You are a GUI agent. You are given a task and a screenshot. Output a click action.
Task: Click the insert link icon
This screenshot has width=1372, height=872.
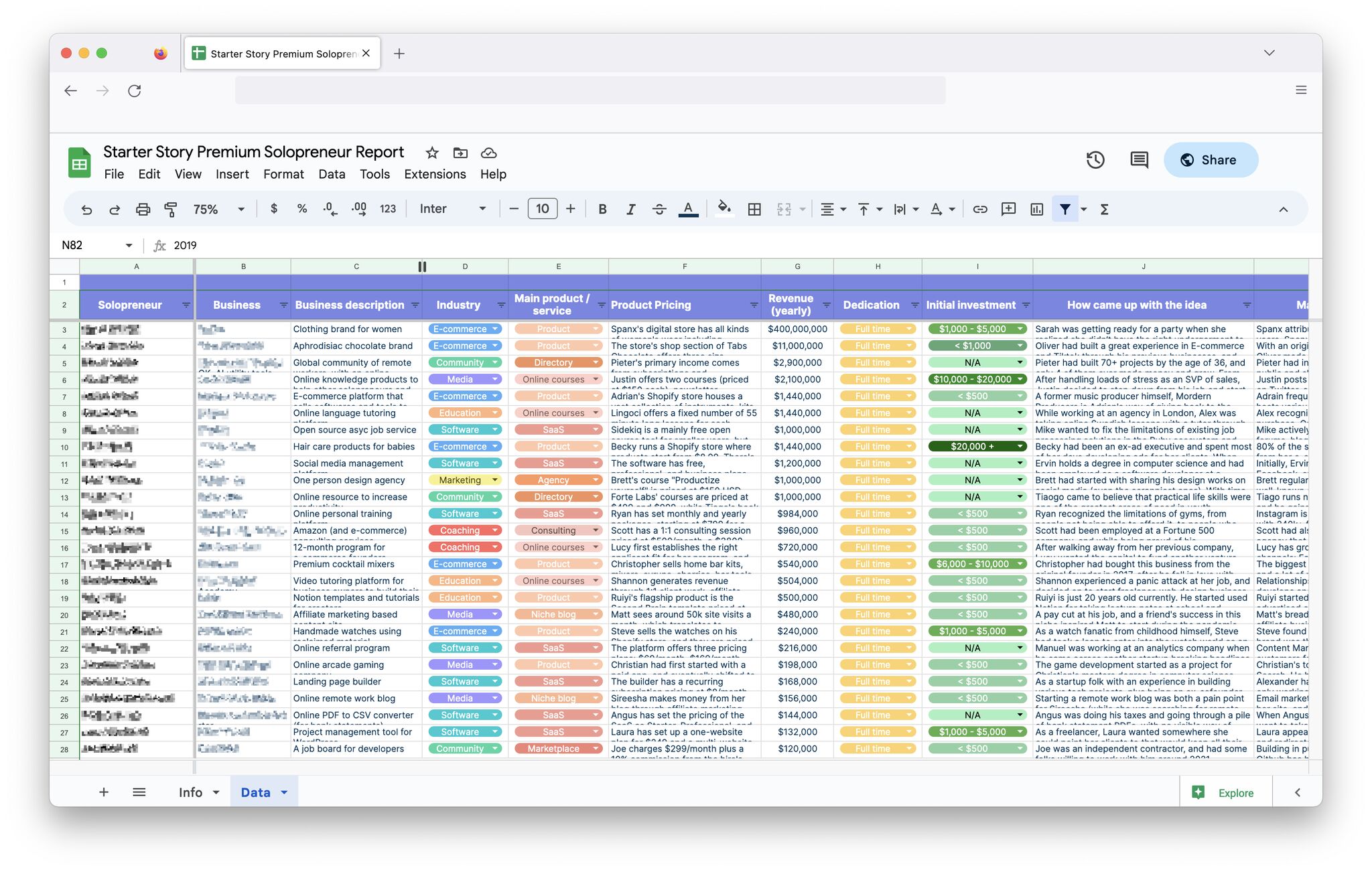pyautogui.click(x=980, y=210)
